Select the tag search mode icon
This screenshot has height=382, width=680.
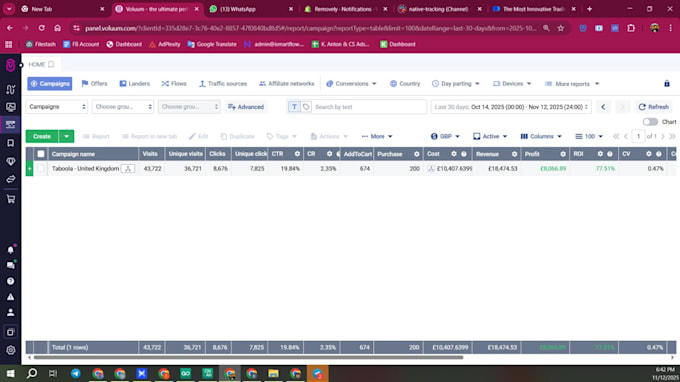(306, 107)
